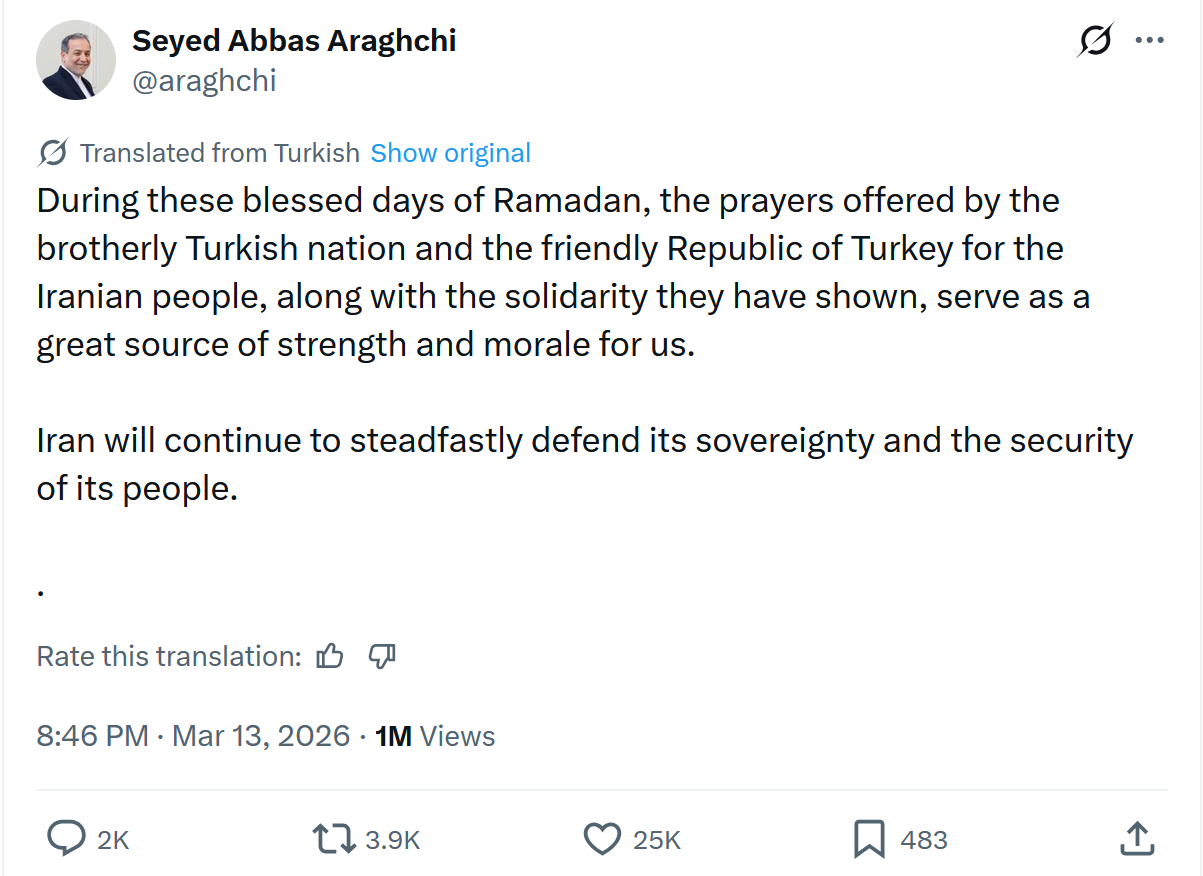Open the 8:46 PM Mar 13, 2026 timestamp
1203x876 pixels.
(x=194, y=737)
